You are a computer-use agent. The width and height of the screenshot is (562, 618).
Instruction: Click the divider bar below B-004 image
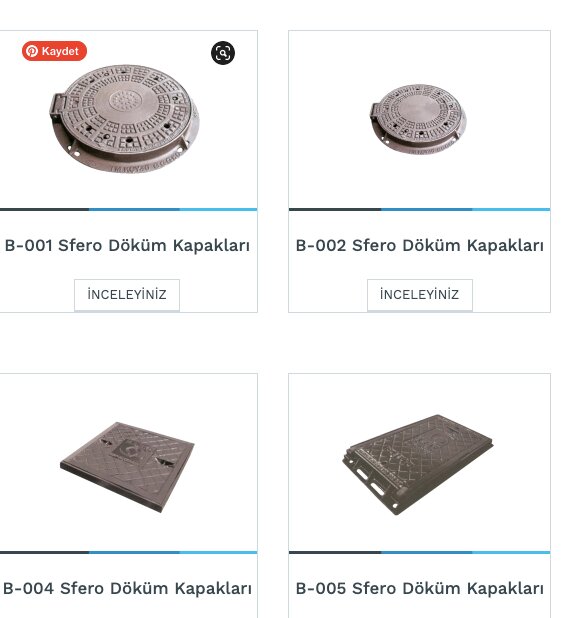point(128,553)
